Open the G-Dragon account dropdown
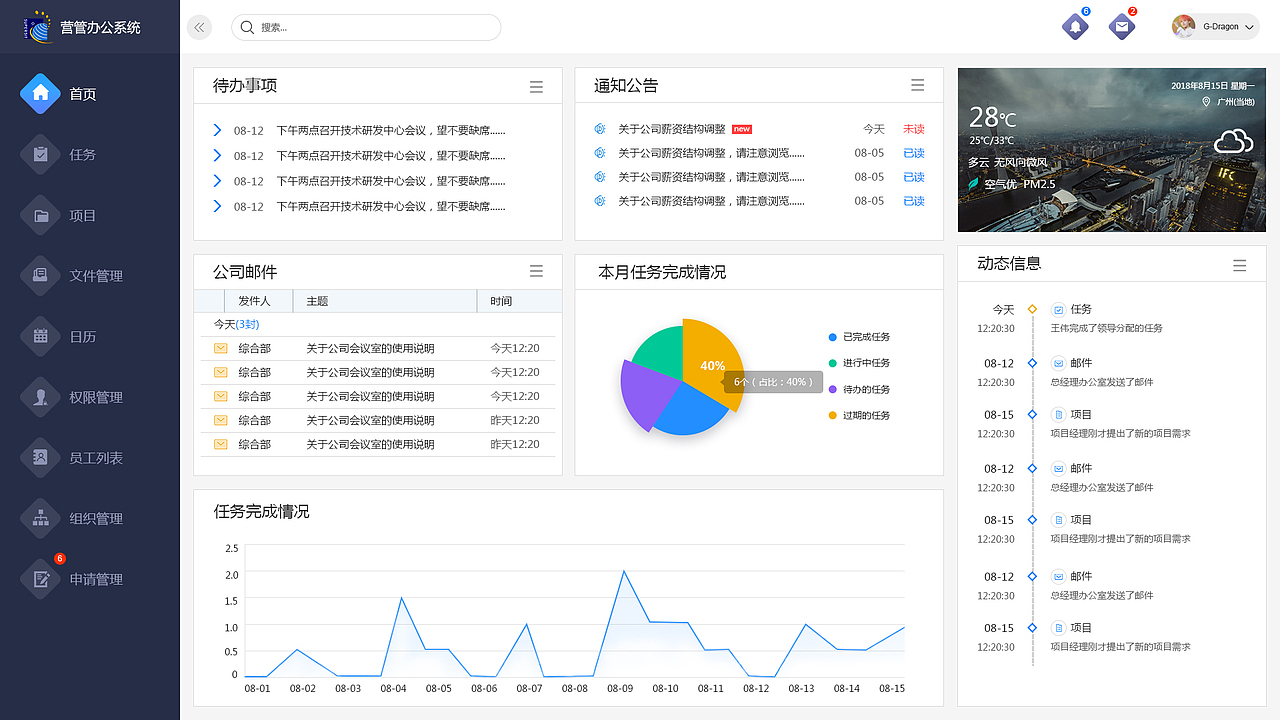The width and height of the screenshot is (1280, 720). tap(1213, 26)
